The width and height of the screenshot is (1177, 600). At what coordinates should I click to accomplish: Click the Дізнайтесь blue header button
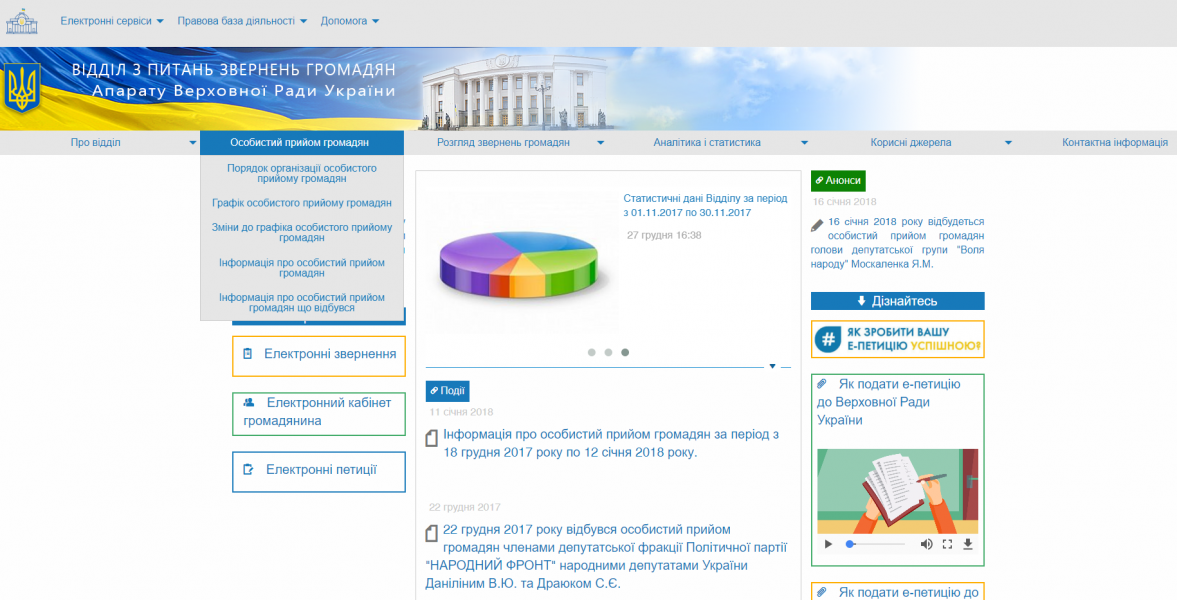point(897,301)
